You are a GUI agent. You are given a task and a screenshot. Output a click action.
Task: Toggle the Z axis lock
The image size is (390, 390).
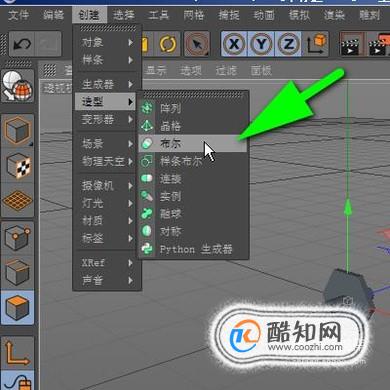tap(288, 44)
